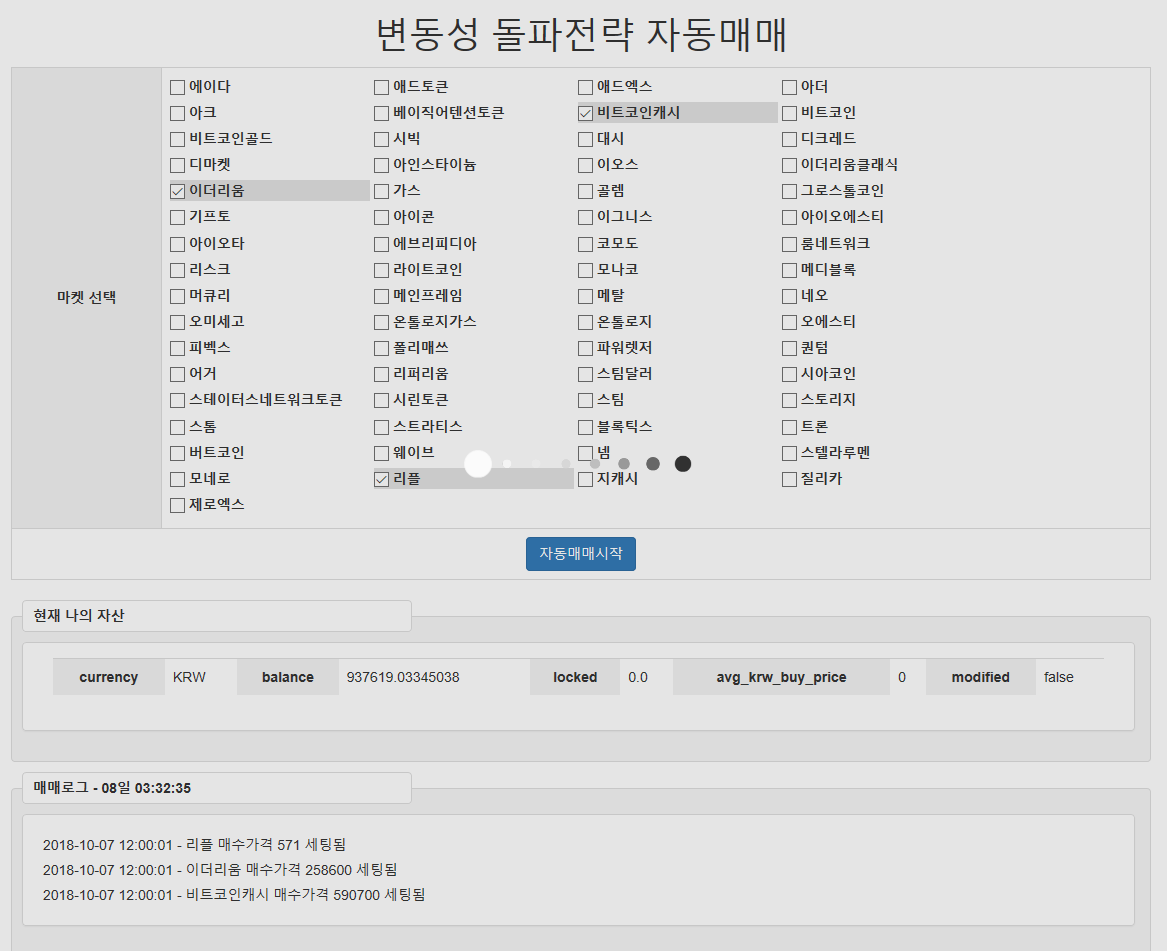The image size is (1167, 951).
Task: Tick the 라이트코인 checkbox
Action: pyautogui.click(x=381, y=270)
